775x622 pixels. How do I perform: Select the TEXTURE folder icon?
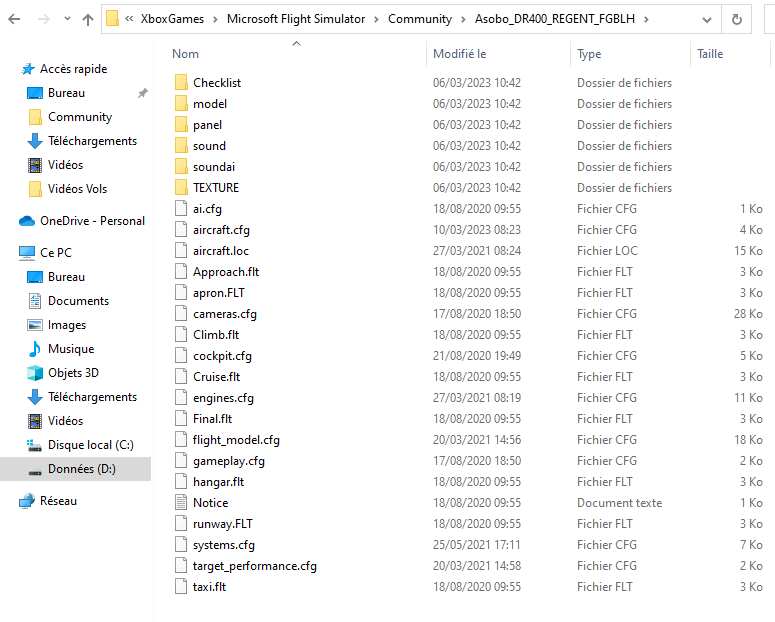point(181,188)
